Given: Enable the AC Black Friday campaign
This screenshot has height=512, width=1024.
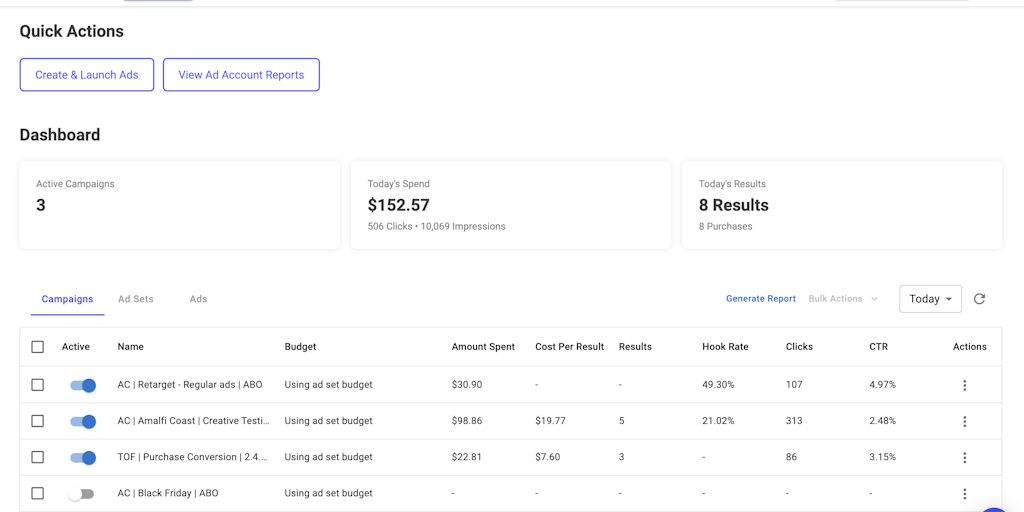Looking at the screenshot, I should tap(81, 493).
